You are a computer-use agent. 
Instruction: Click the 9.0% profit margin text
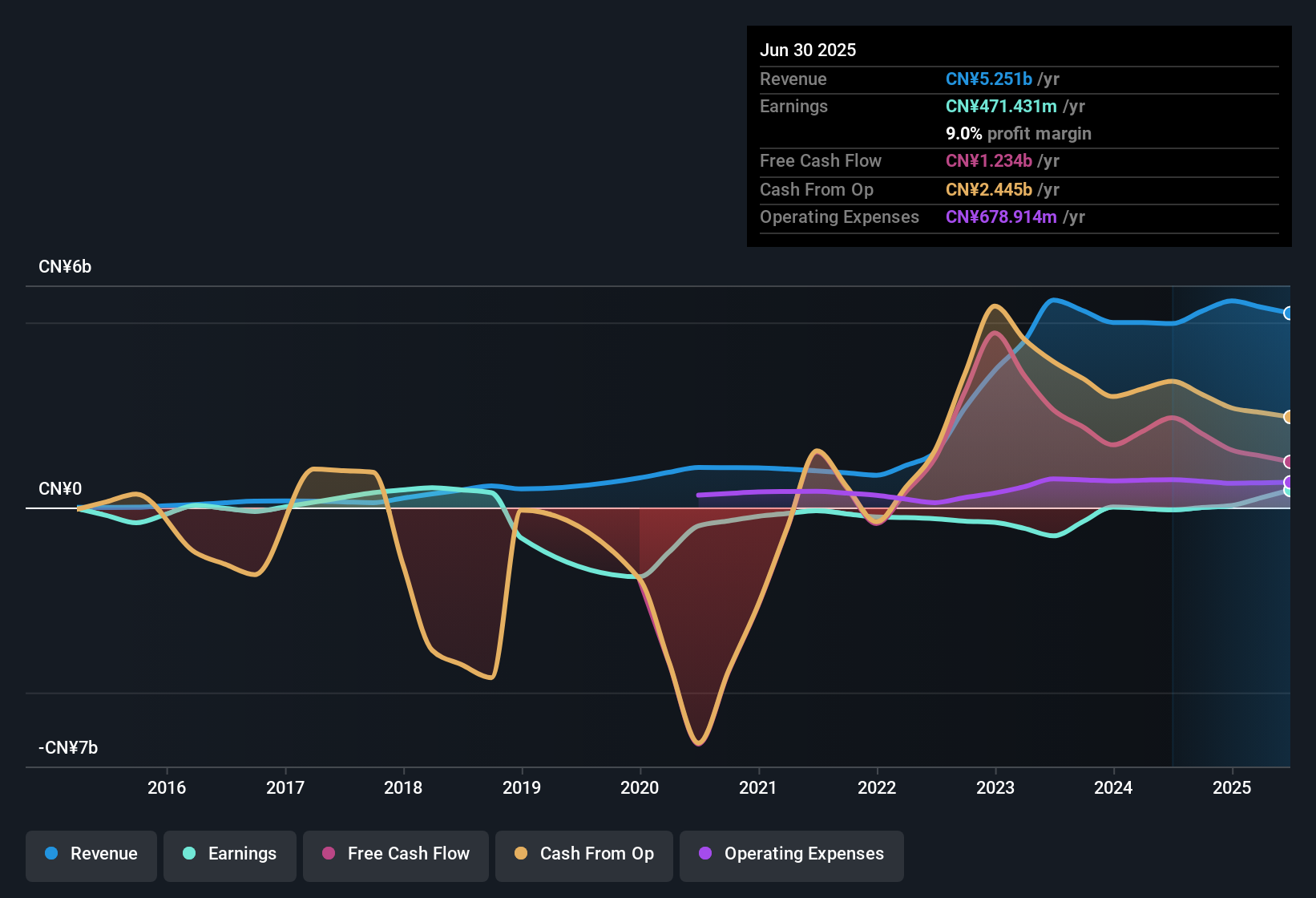pyautogui.click(x=1019, y=134)
